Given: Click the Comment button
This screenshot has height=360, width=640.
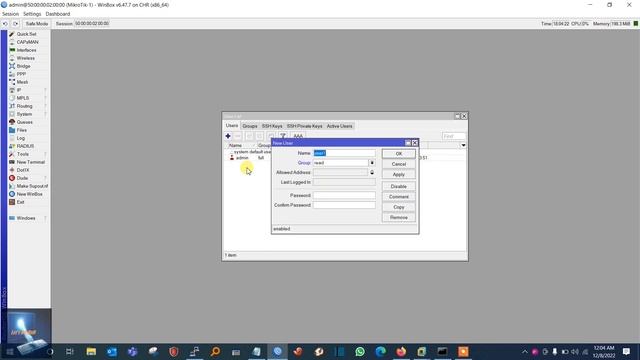Looking at the screenshot, I should point(399,197).
